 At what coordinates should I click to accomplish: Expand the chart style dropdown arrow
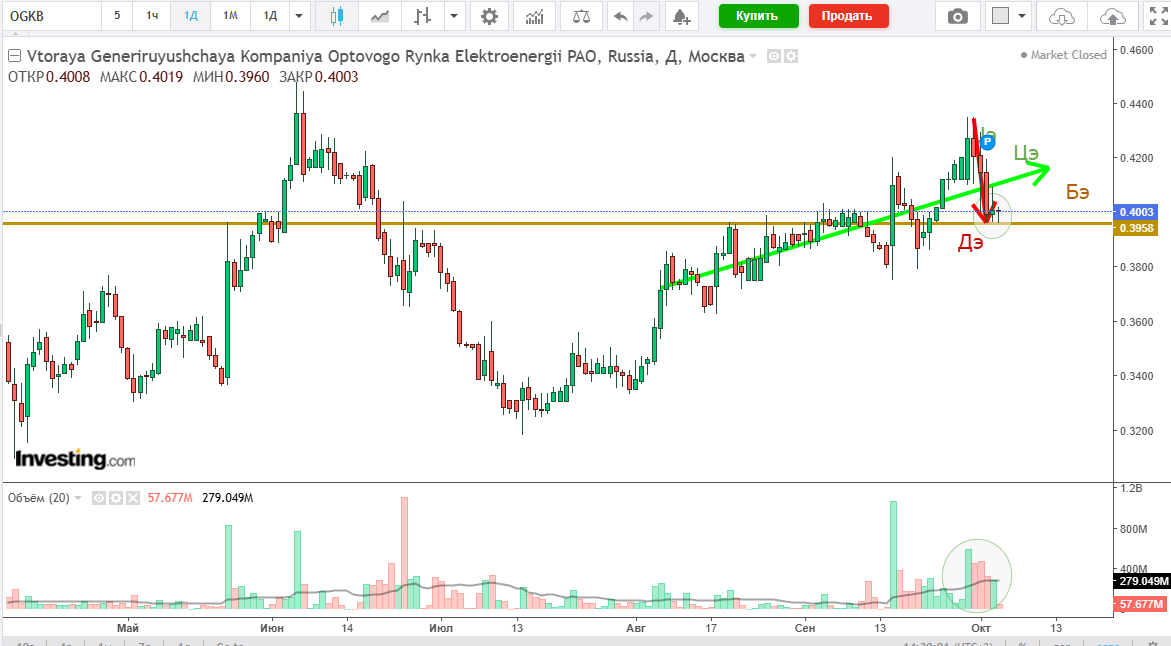[454, 16]
